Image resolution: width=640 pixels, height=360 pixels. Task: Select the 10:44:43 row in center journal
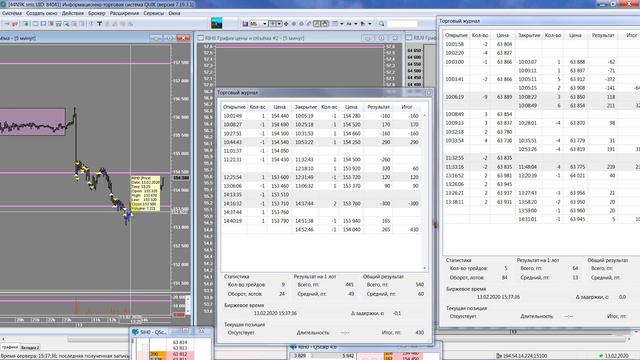(321, 142)
